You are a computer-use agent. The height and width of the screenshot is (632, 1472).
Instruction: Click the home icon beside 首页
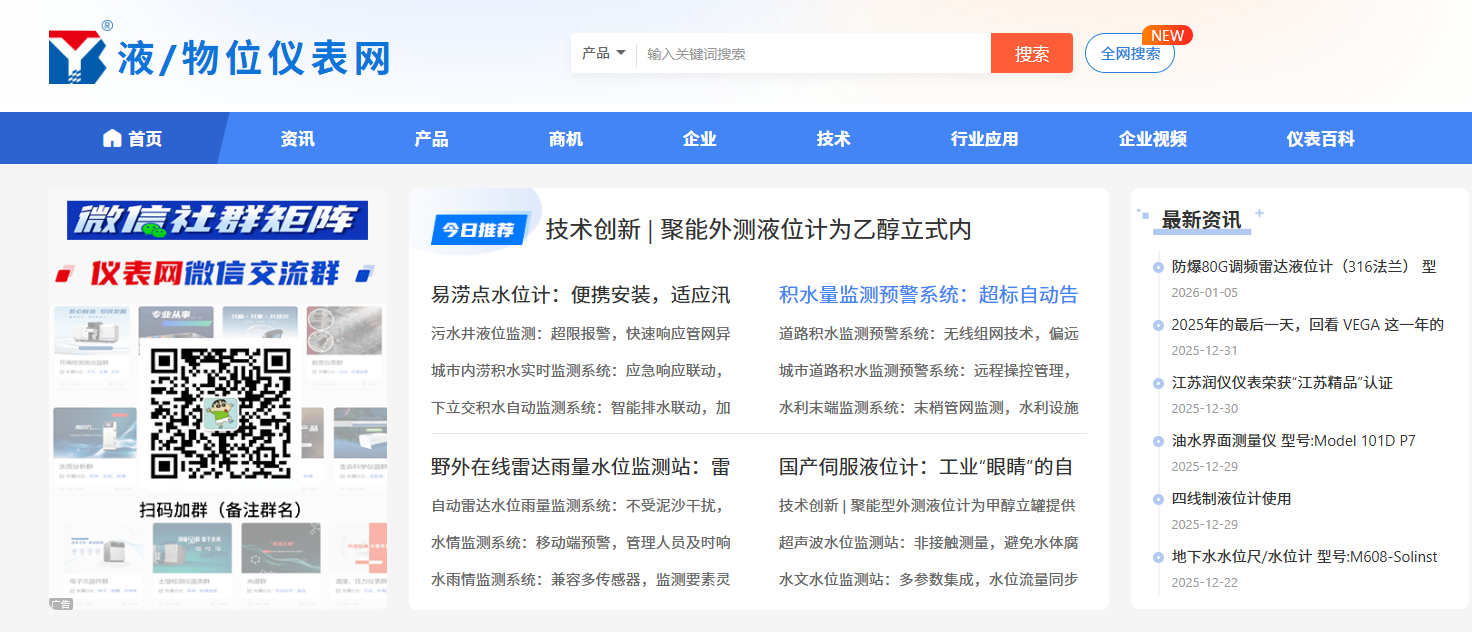(x=112, y=139)
